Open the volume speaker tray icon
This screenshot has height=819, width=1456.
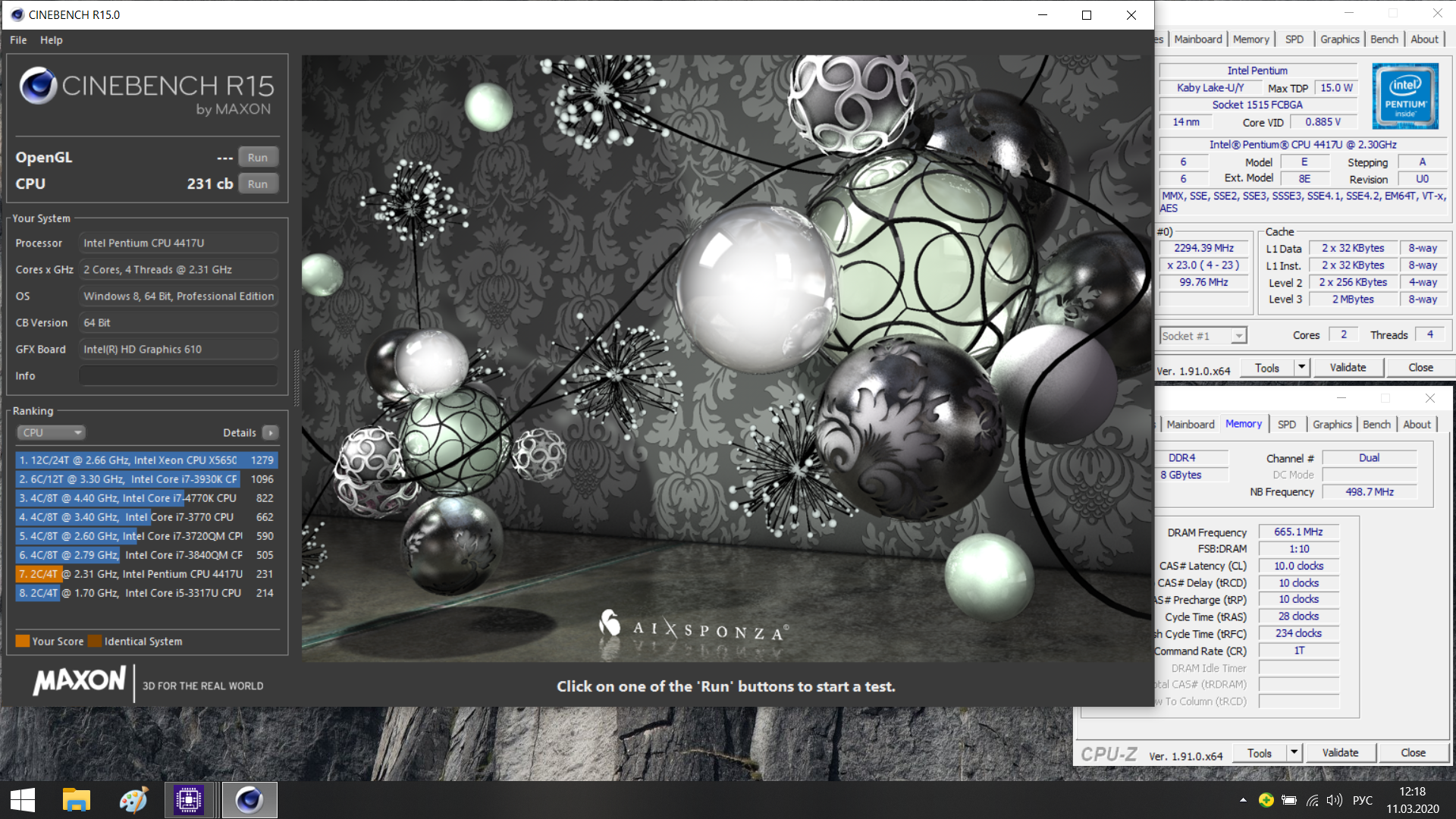1335,800
